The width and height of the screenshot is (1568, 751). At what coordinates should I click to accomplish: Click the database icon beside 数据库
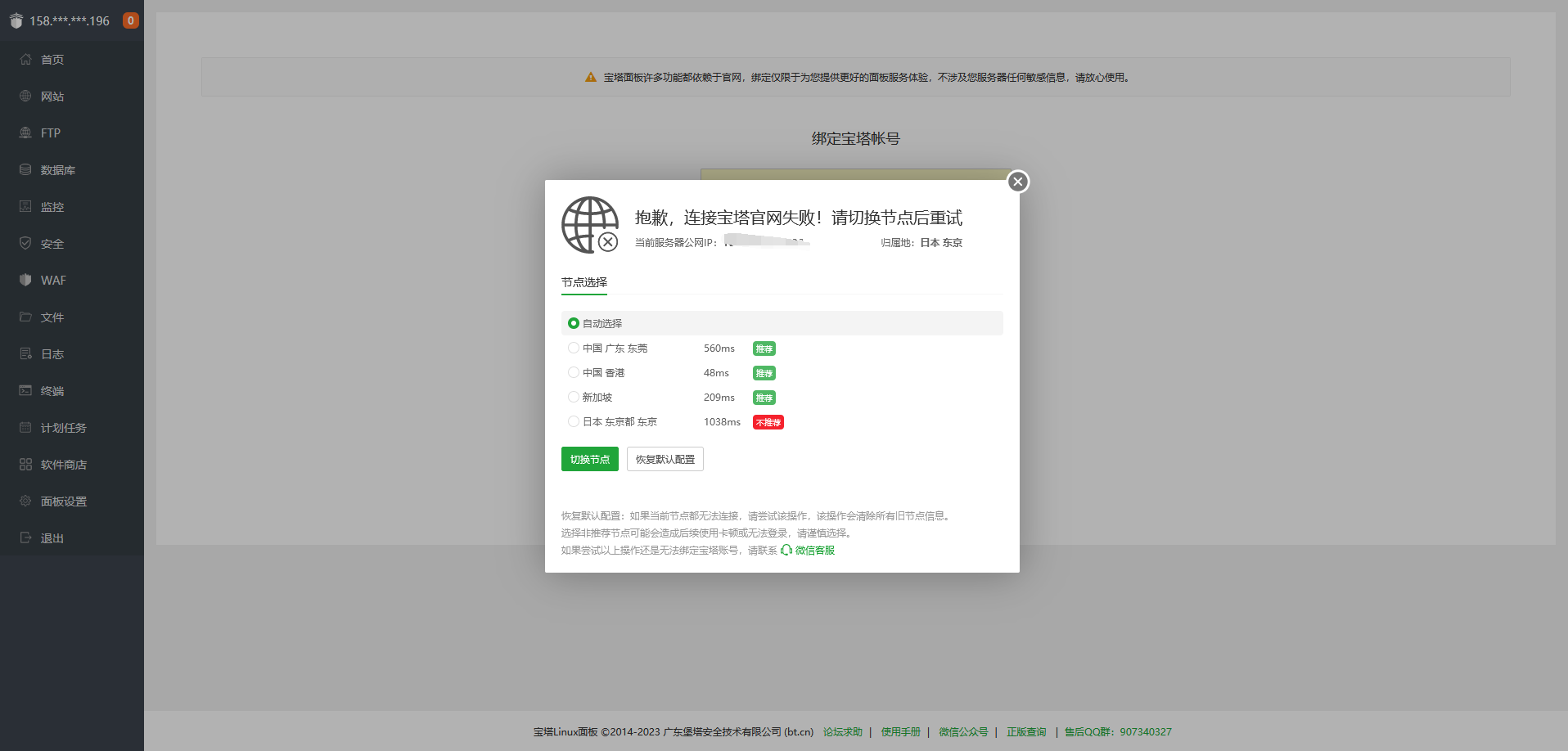(x=25, y=169)
